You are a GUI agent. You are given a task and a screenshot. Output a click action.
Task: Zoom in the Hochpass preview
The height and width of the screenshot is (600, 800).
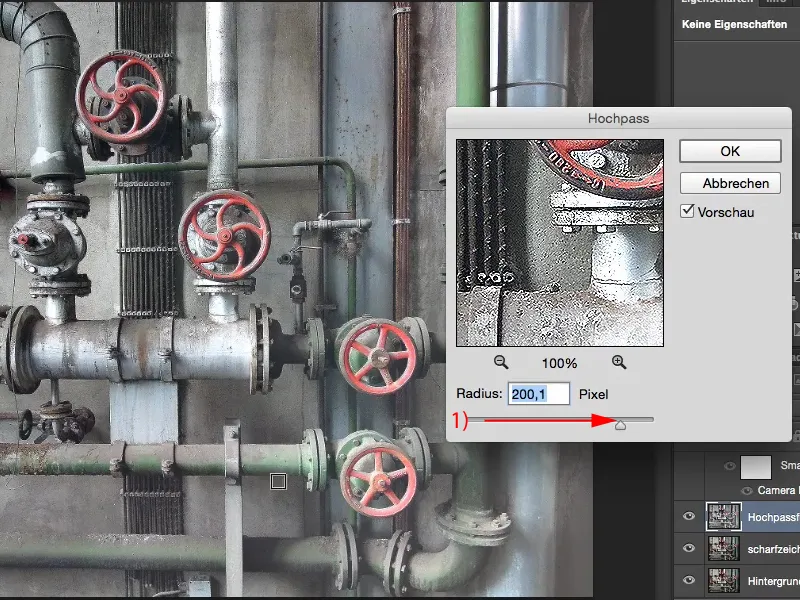click(619, 362)
